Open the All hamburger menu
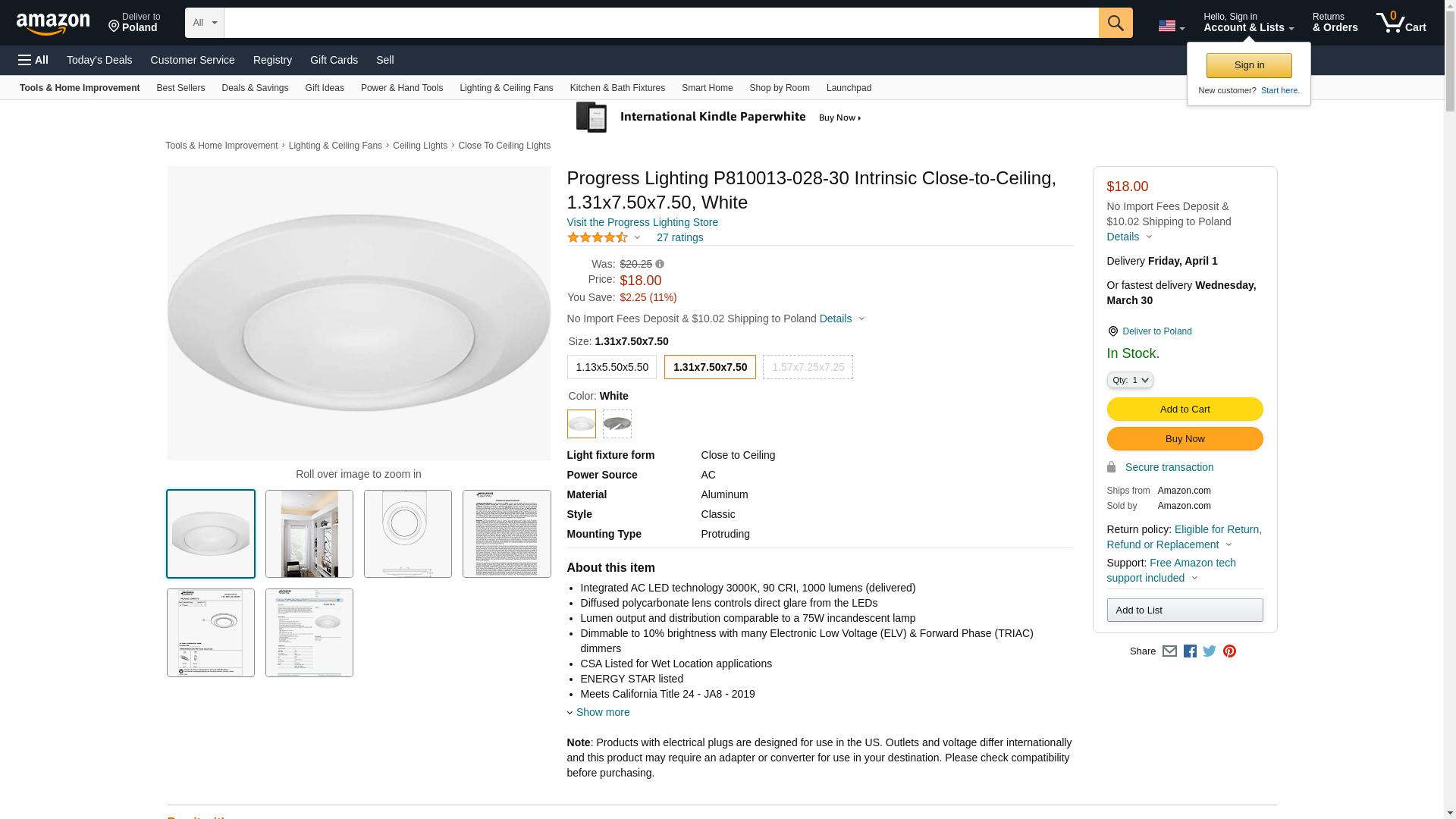The width and height of the screenshot is (1456, 819). (33, 60)
